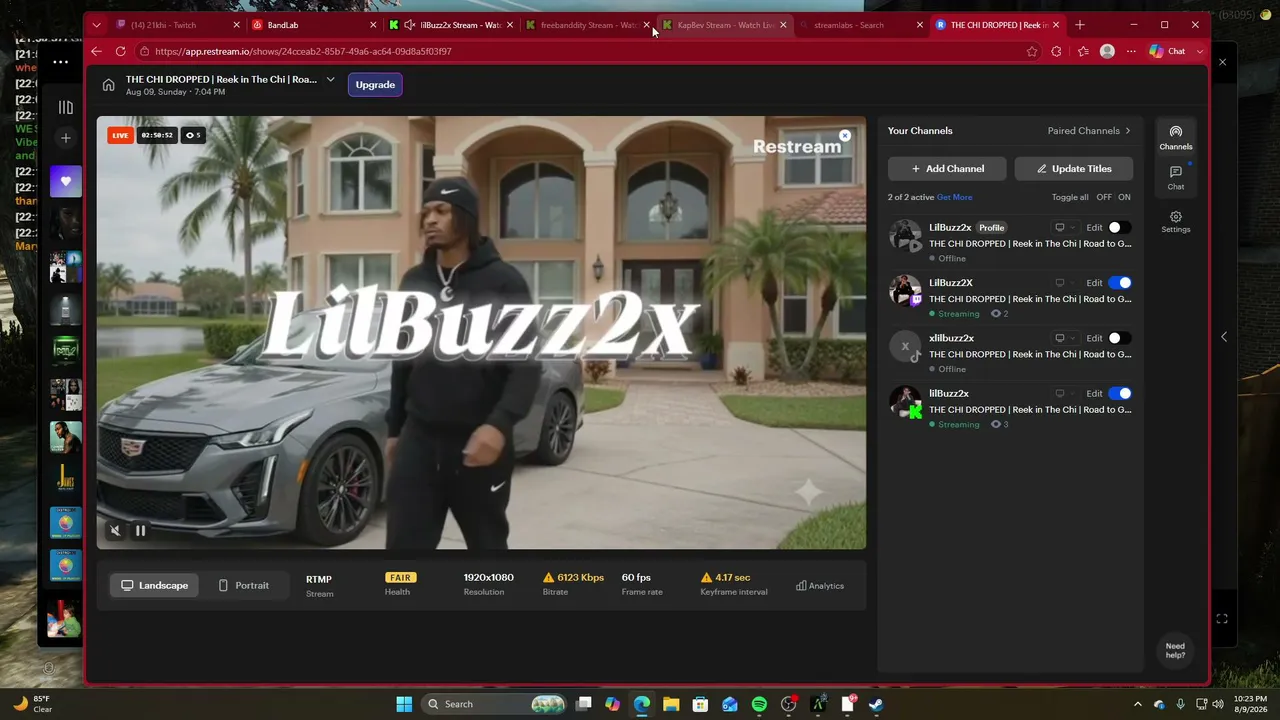1280x720 pixels.
Task: Click the FAIR health badge
Action: (x=400, y=578)
